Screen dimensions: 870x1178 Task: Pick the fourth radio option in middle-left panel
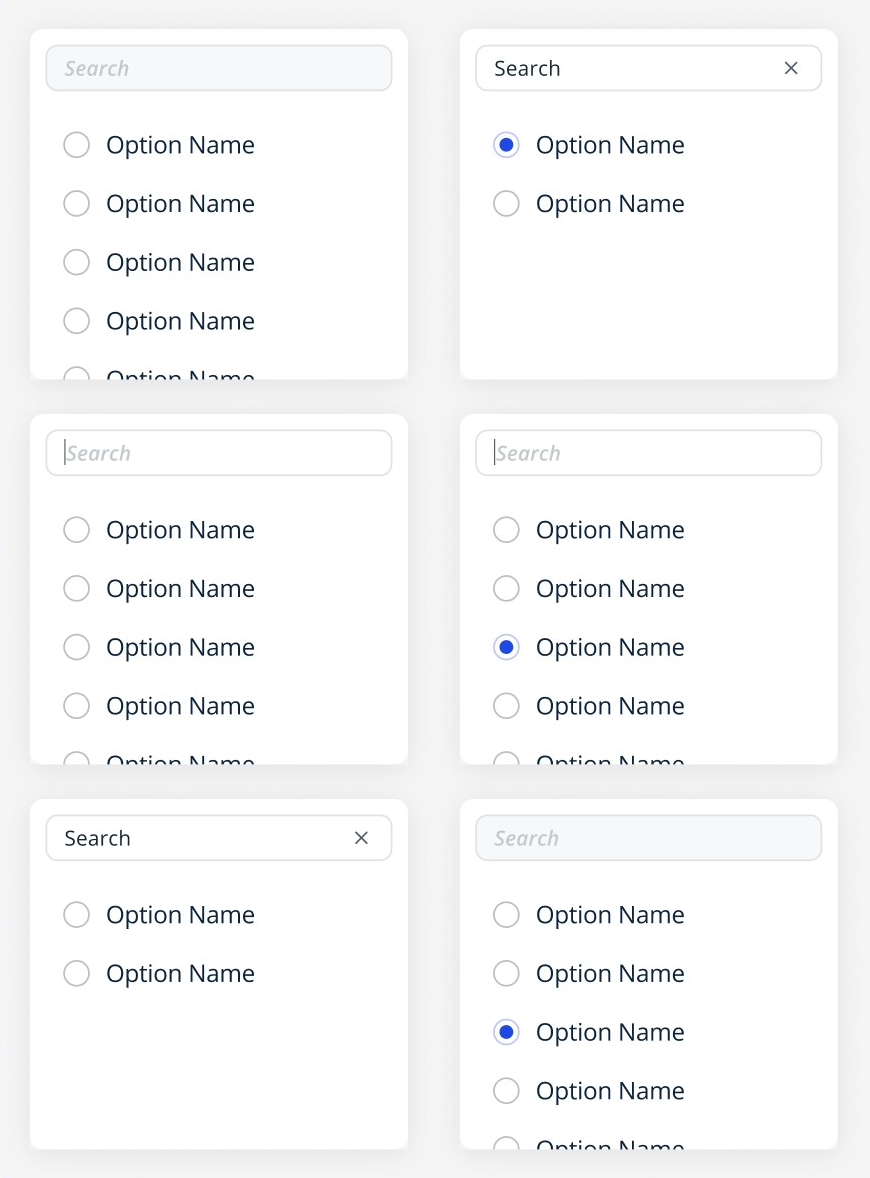pyautogui.click(x=77, y=706)
